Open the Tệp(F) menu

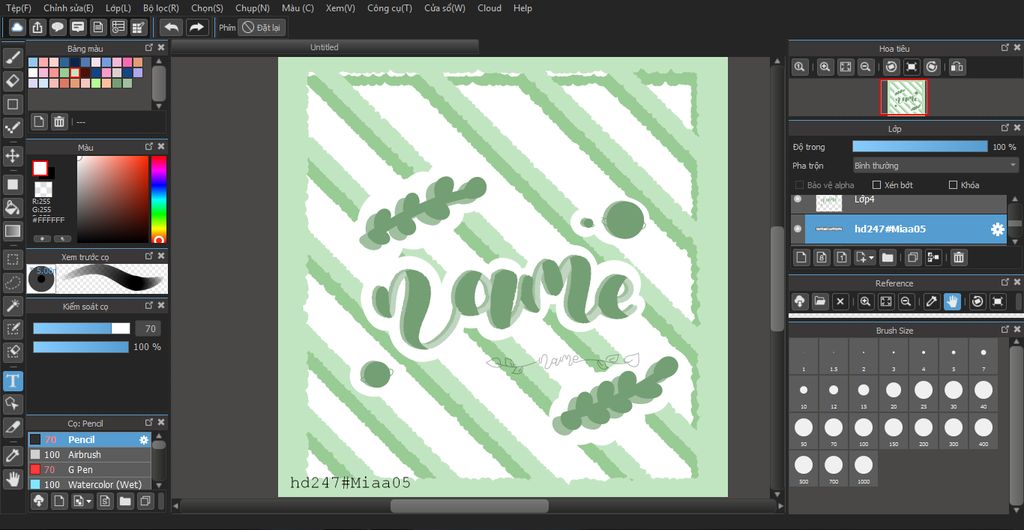tap(18, 8)
